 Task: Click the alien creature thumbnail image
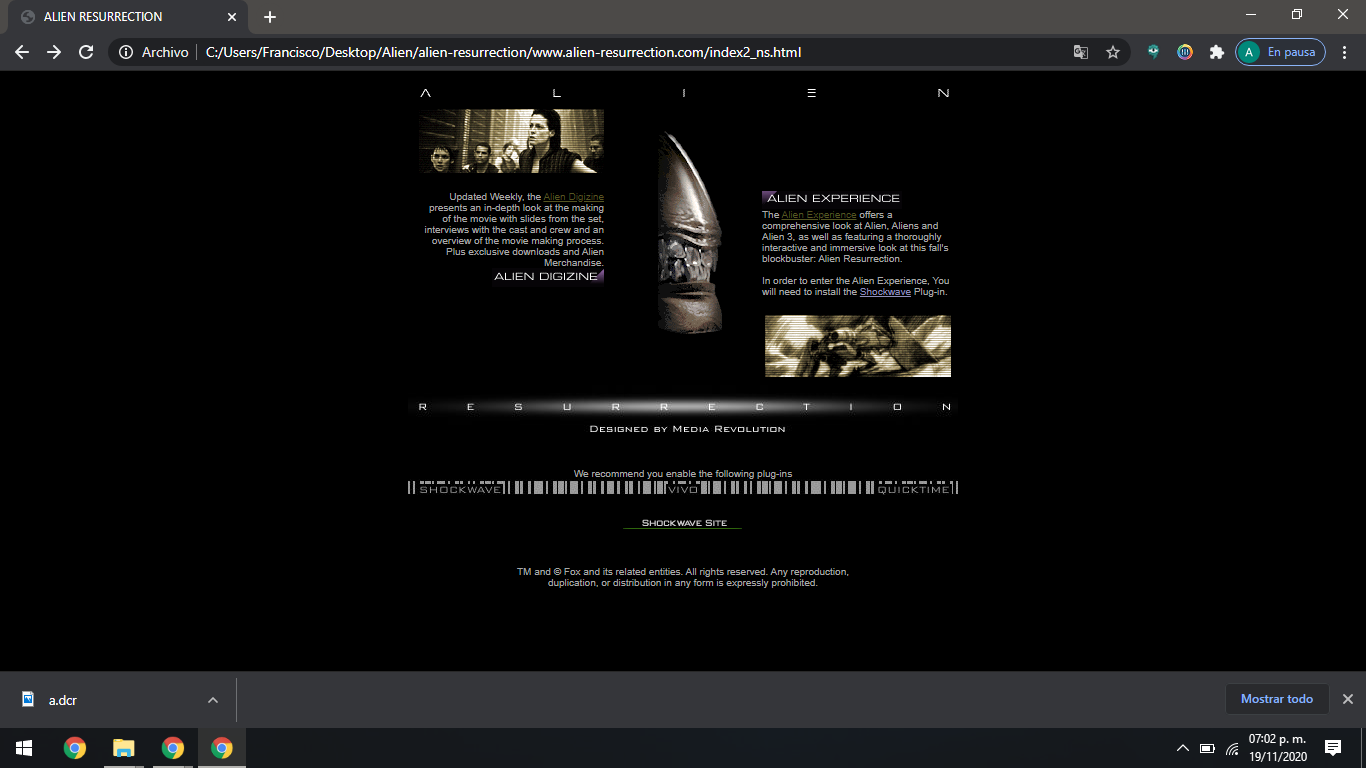click(858, 346)
